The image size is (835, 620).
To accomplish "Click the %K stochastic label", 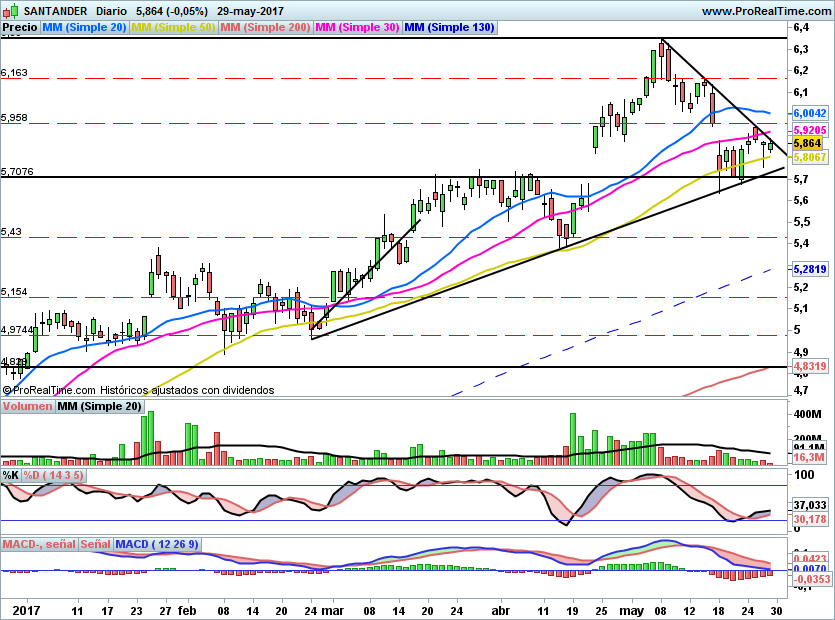I will click(11, 475).
